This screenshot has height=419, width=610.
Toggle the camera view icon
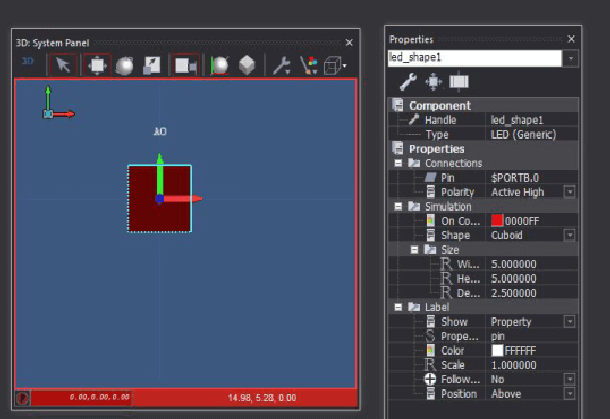tap(185, 65)
